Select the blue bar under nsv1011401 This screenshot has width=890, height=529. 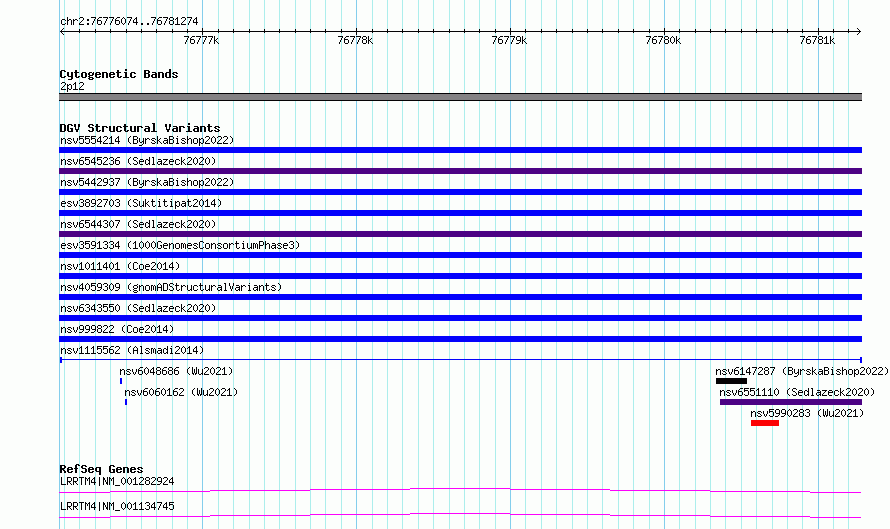point(460,276)
